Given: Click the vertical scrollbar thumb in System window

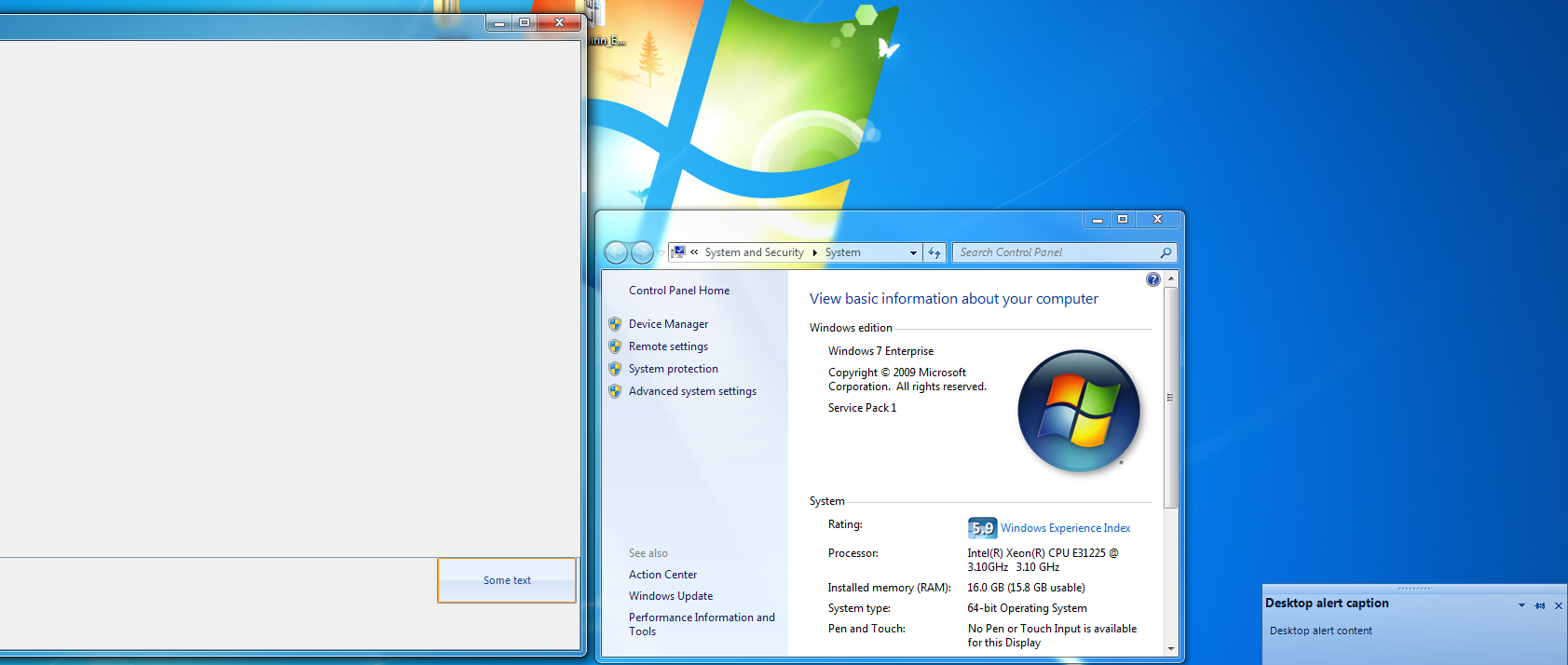Looking at the screenshot, I should click(1171, 398).
